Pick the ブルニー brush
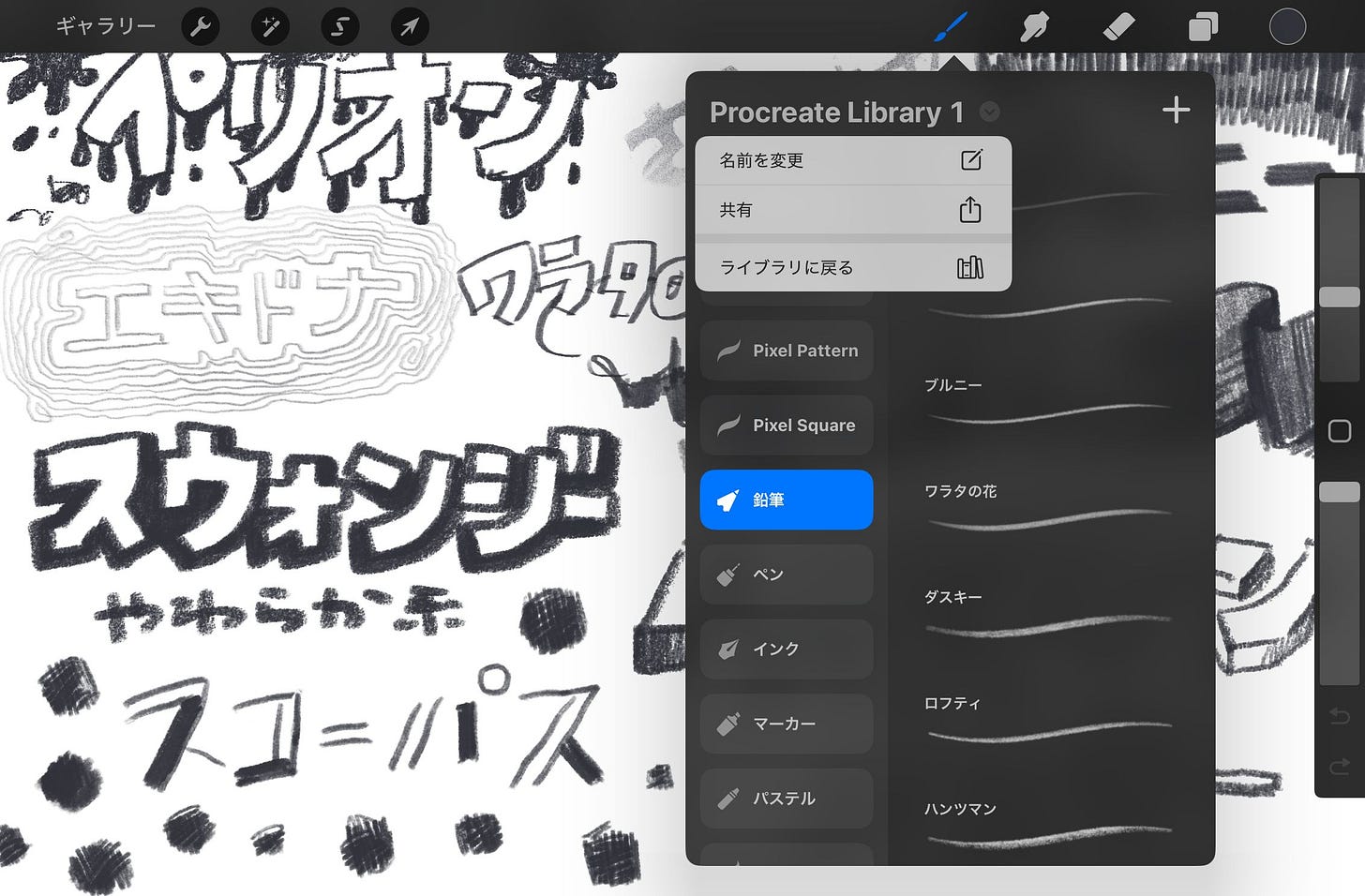Viewport: 1365px width, 896px height. pos(1051,402)
